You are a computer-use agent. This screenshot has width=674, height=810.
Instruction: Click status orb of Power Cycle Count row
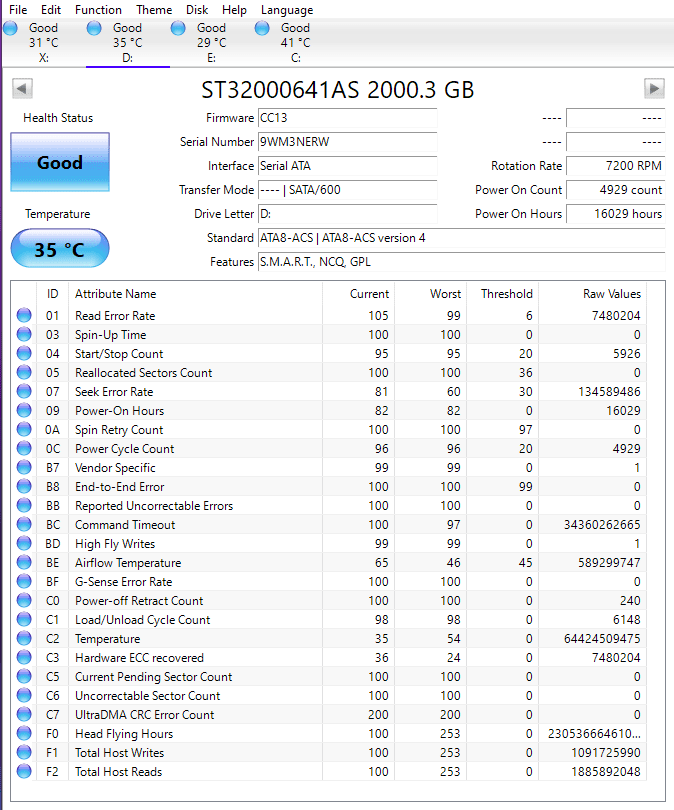coord(24,448)
